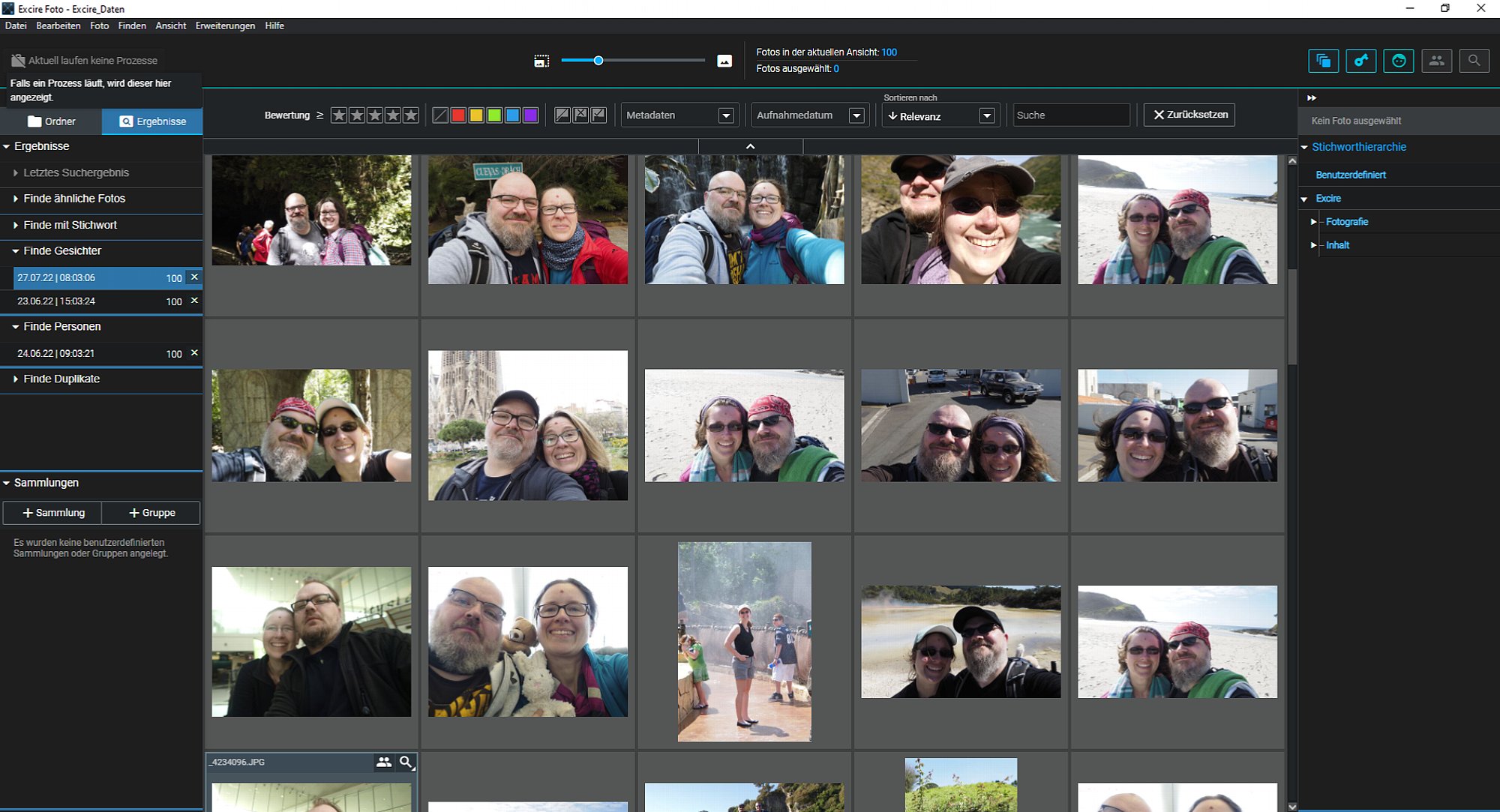Image resolution: width=1500 pixels, height=812 pixels.
Task: Click the process status icon
Action: click(18, 60)
